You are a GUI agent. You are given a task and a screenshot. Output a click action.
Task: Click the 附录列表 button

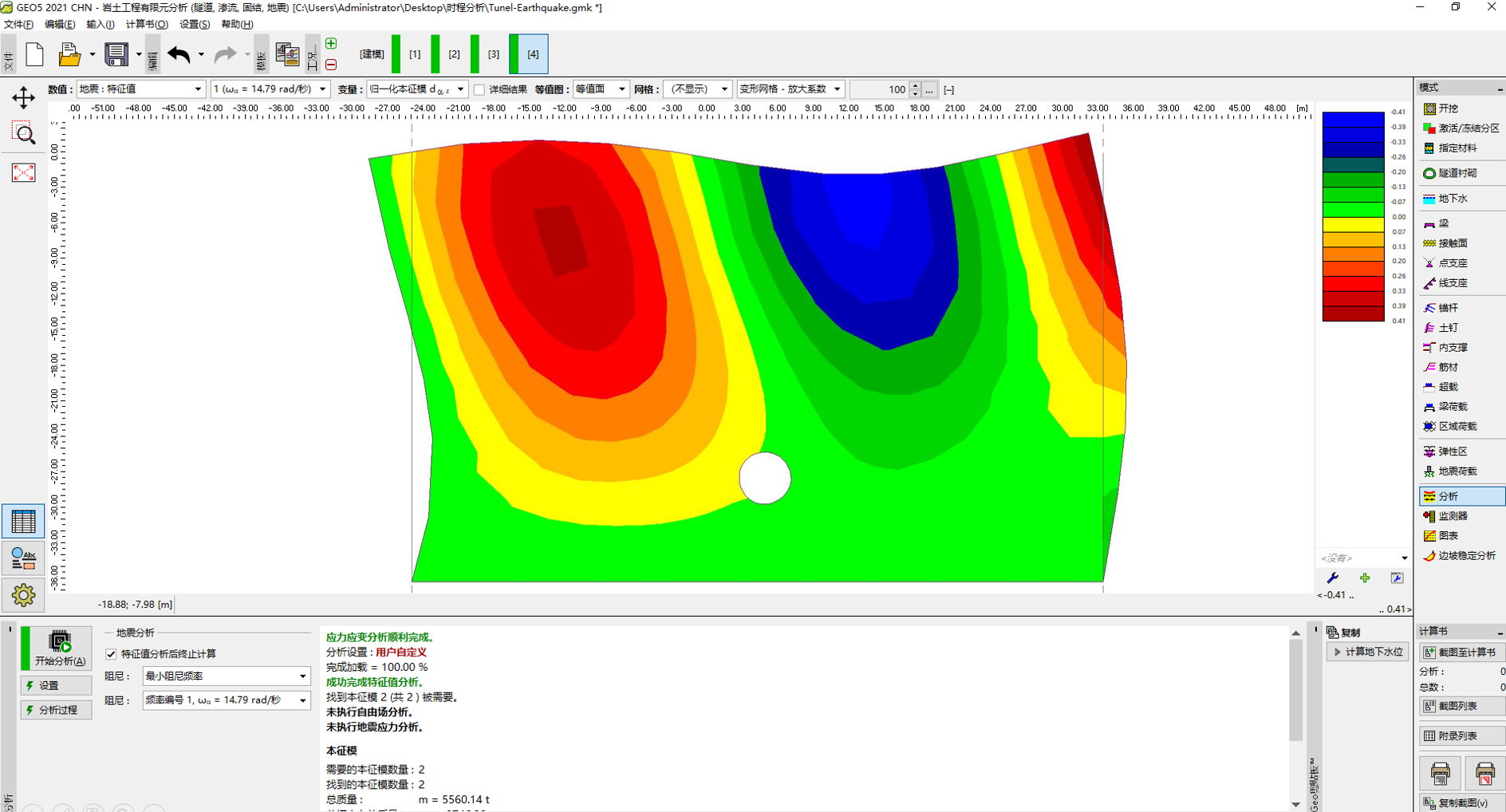pos(1462,736)
